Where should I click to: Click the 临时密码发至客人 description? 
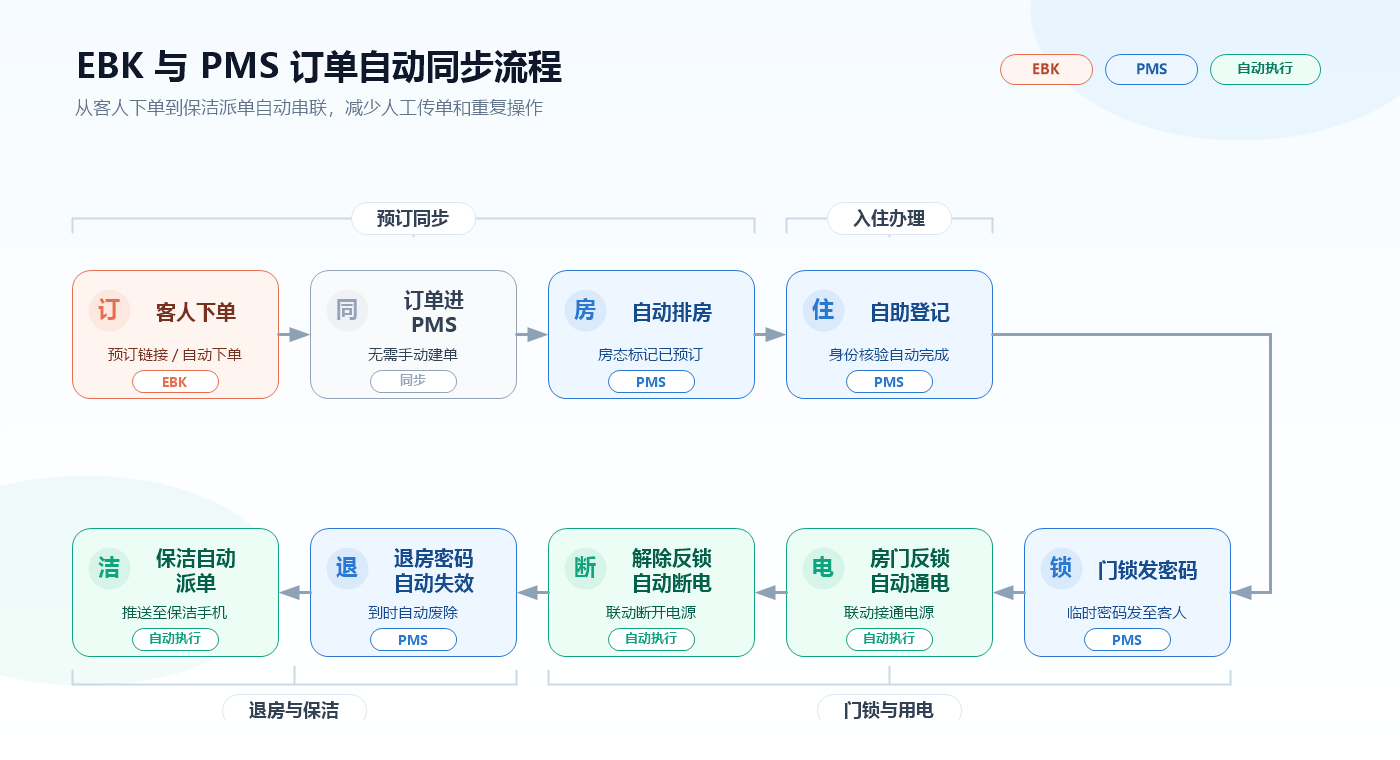pos(1127,612)
